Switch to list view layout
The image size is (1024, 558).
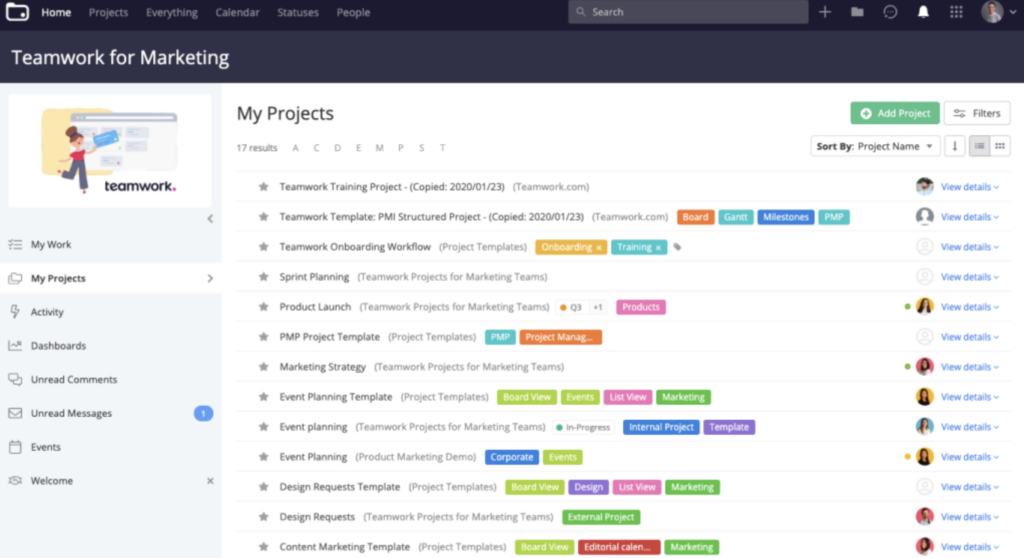pos(980,146)
